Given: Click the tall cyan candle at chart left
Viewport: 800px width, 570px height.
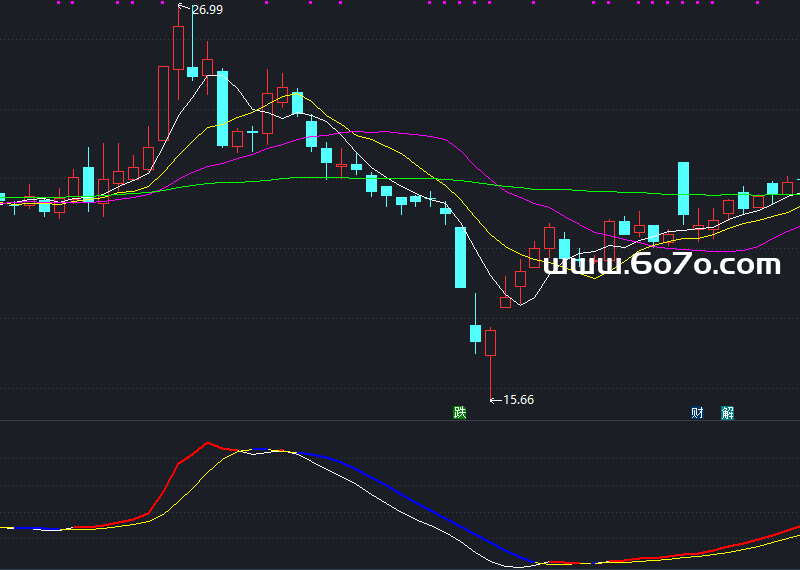Looking at the screenshot, I should pos(88,184).
